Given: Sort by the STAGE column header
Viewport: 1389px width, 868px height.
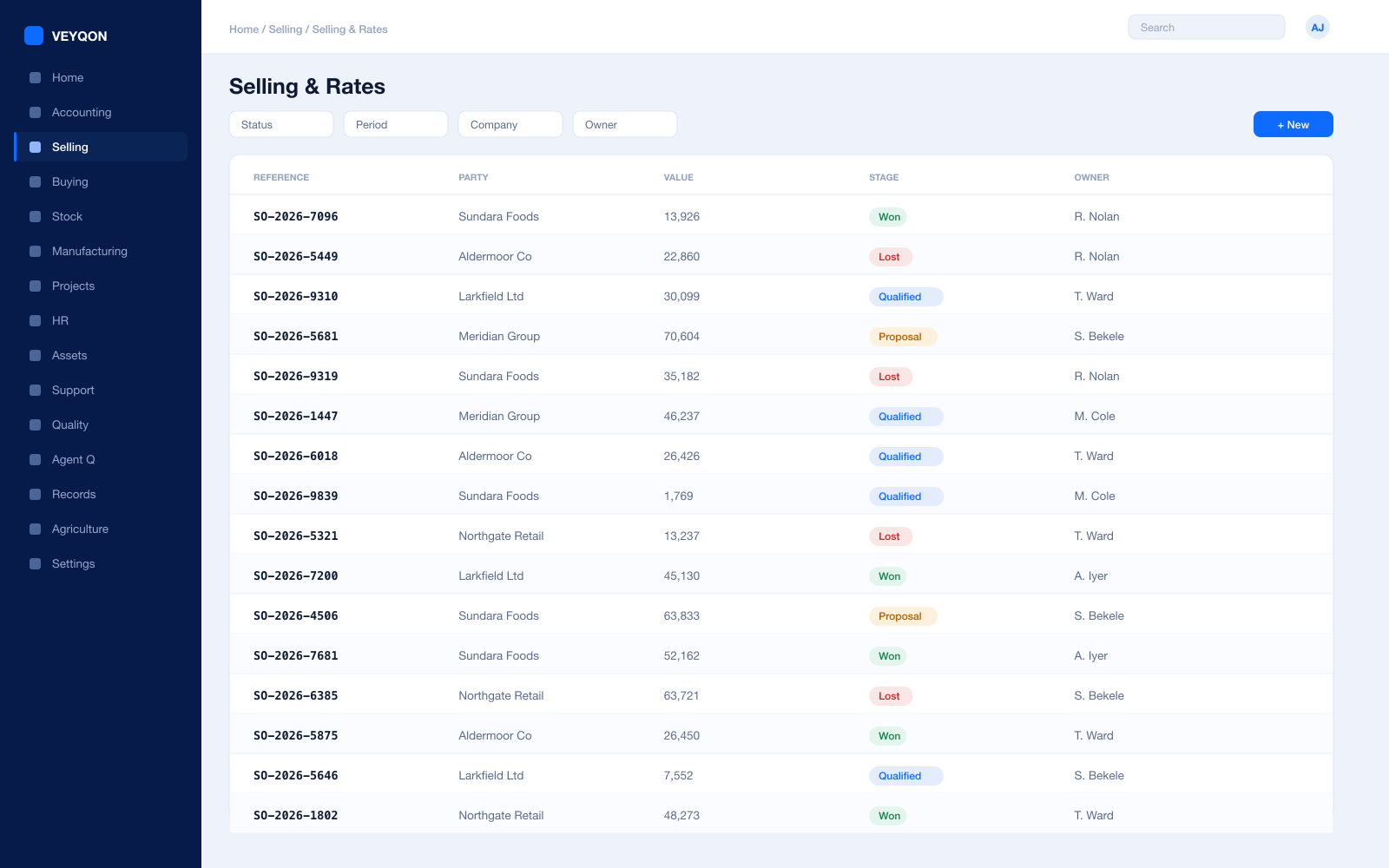Looking at the screenshot, I should pos(884,177).
